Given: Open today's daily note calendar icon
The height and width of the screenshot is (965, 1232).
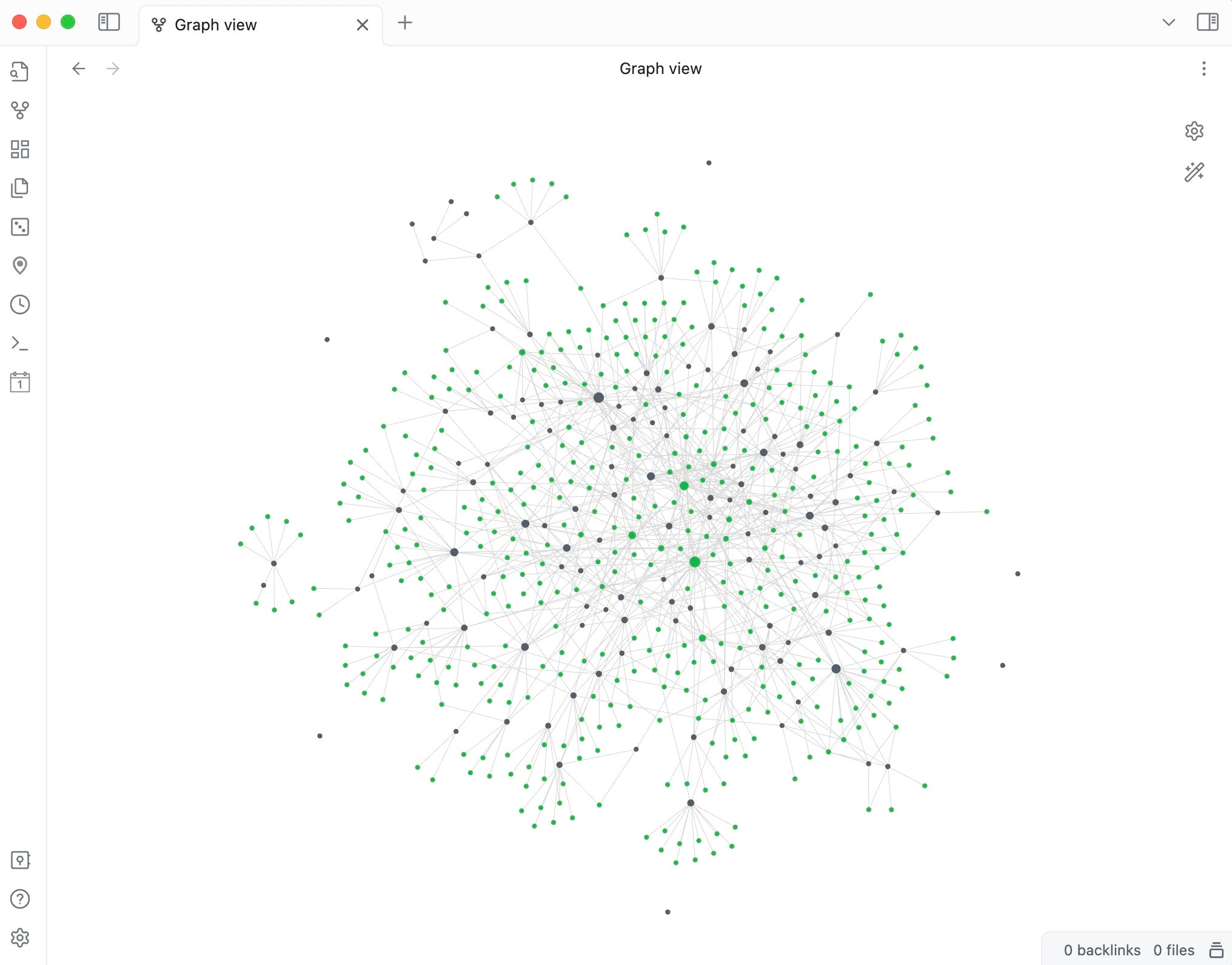Looking at the screenshot, I should click(x=20, y=382).
